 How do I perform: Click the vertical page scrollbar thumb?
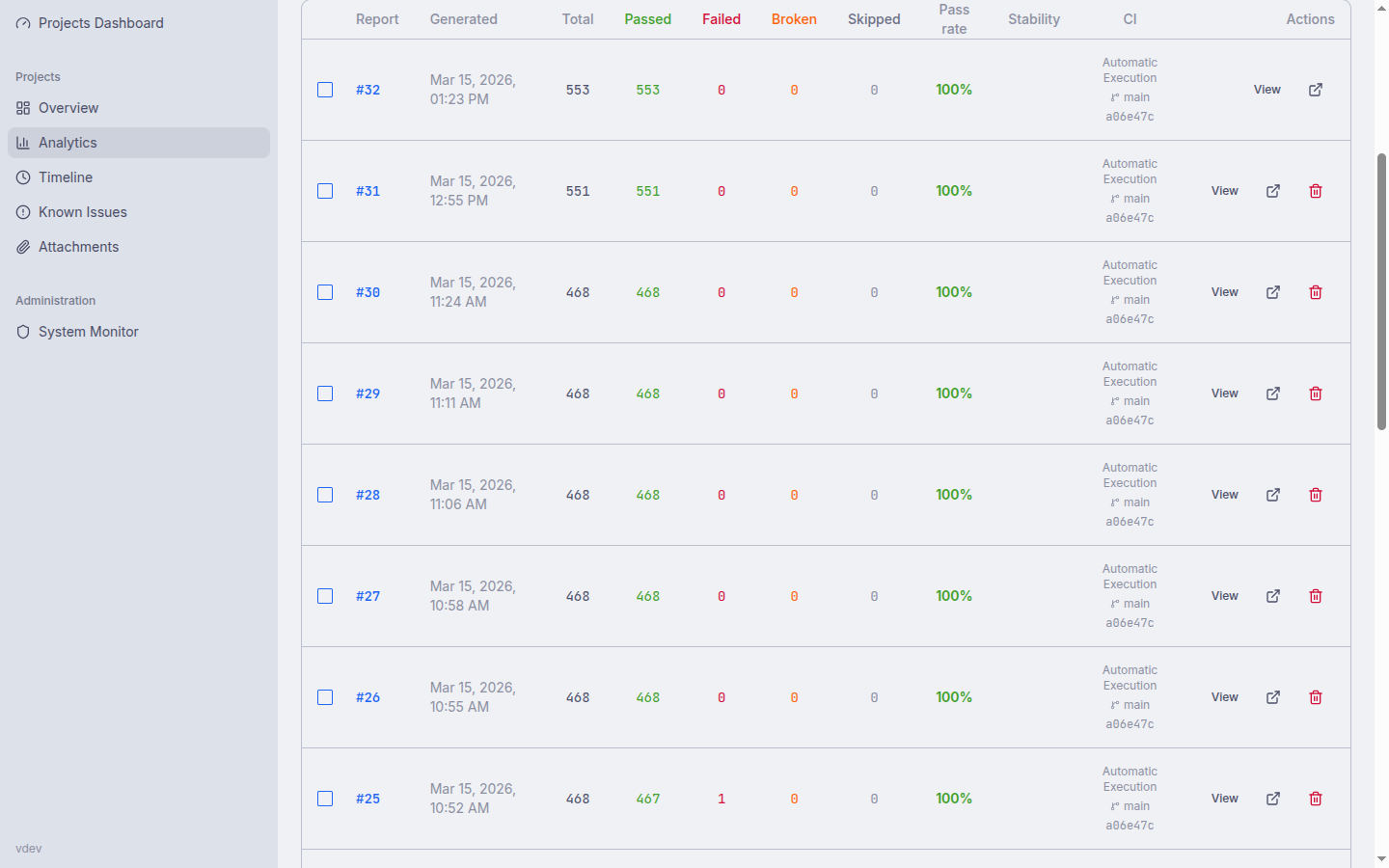[1381, 291]
